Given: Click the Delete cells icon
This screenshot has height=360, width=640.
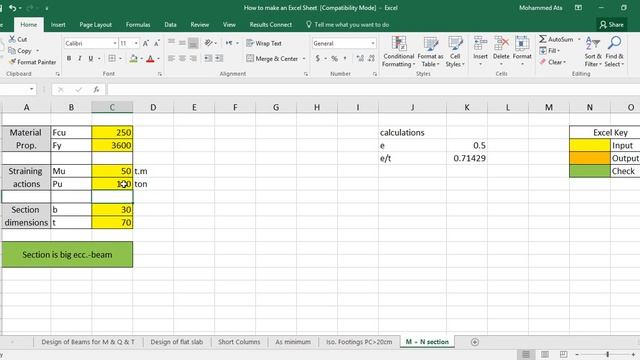Looking at the screenshot, I should [501, 43].
